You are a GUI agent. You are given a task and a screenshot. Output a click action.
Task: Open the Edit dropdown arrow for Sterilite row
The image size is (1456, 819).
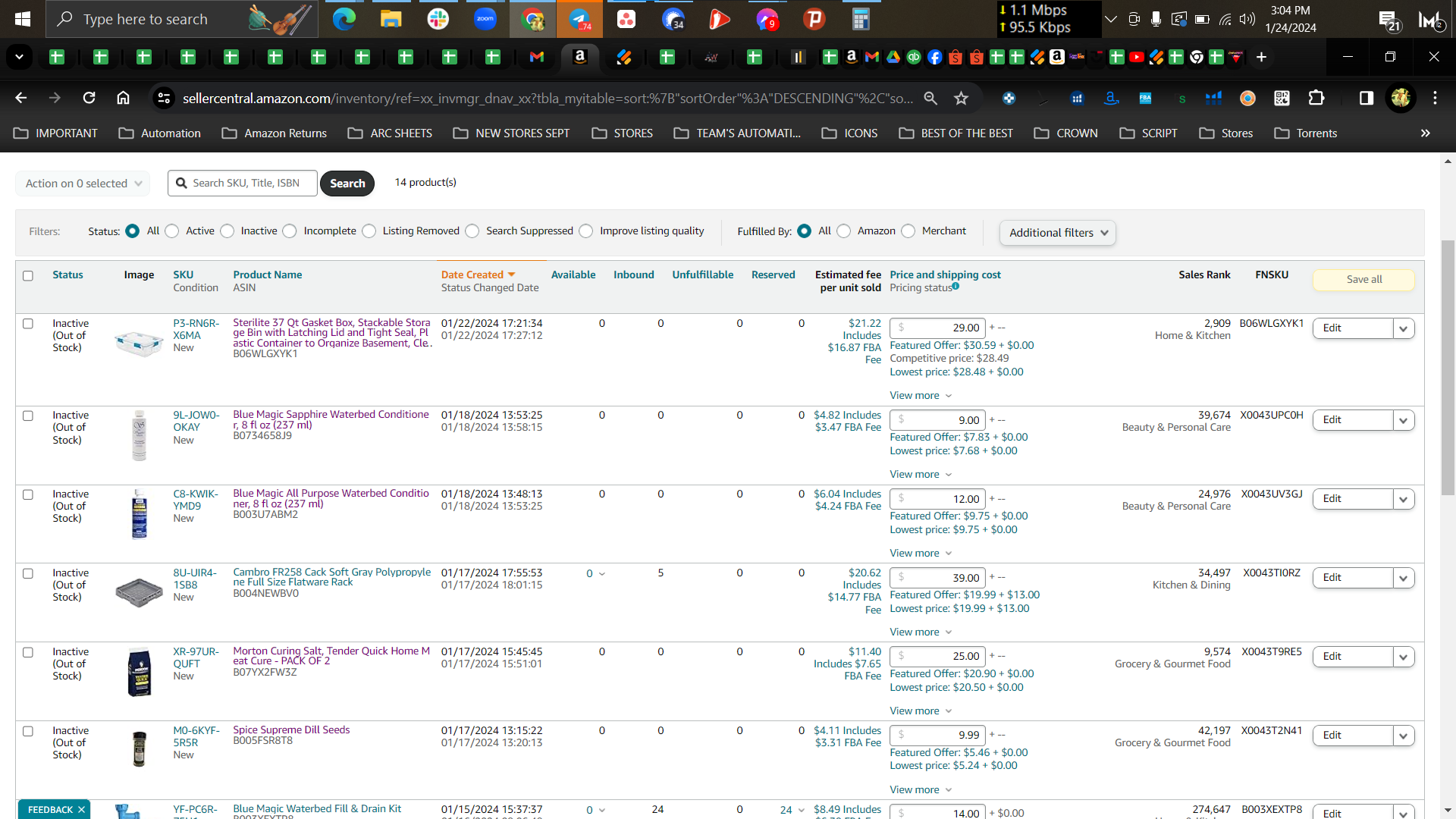click(x=1404, y=328)
